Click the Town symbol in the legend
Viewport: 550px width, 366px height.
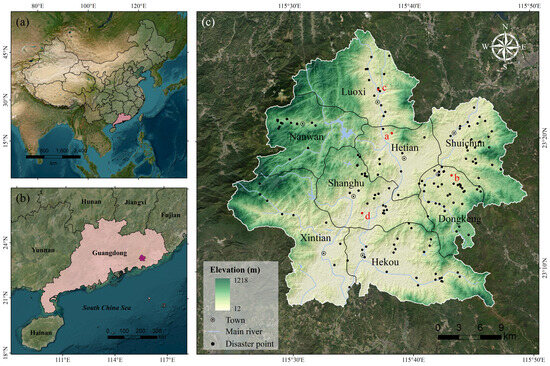212,320
